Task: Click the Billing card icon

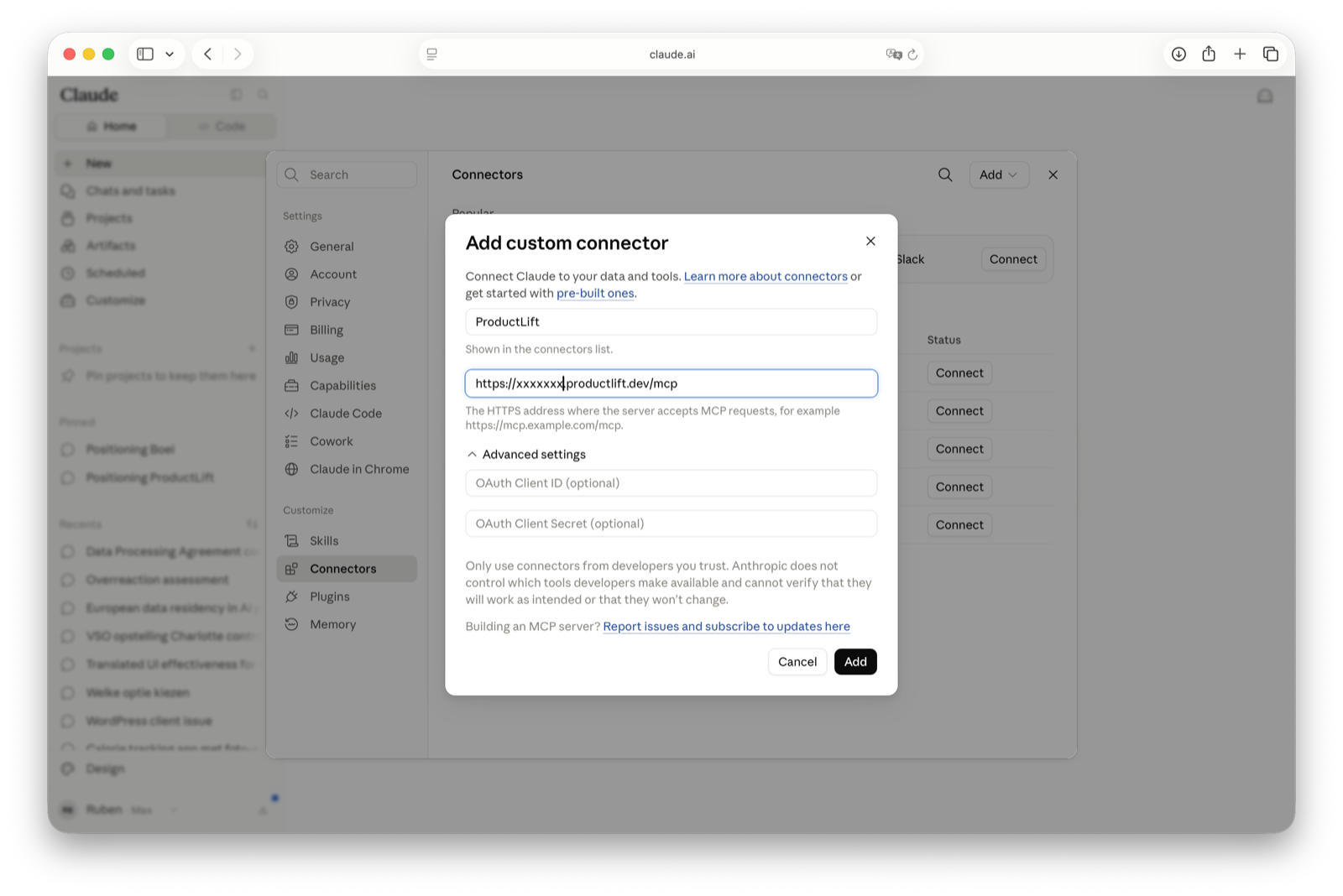Action: click(x=291, y=330)
